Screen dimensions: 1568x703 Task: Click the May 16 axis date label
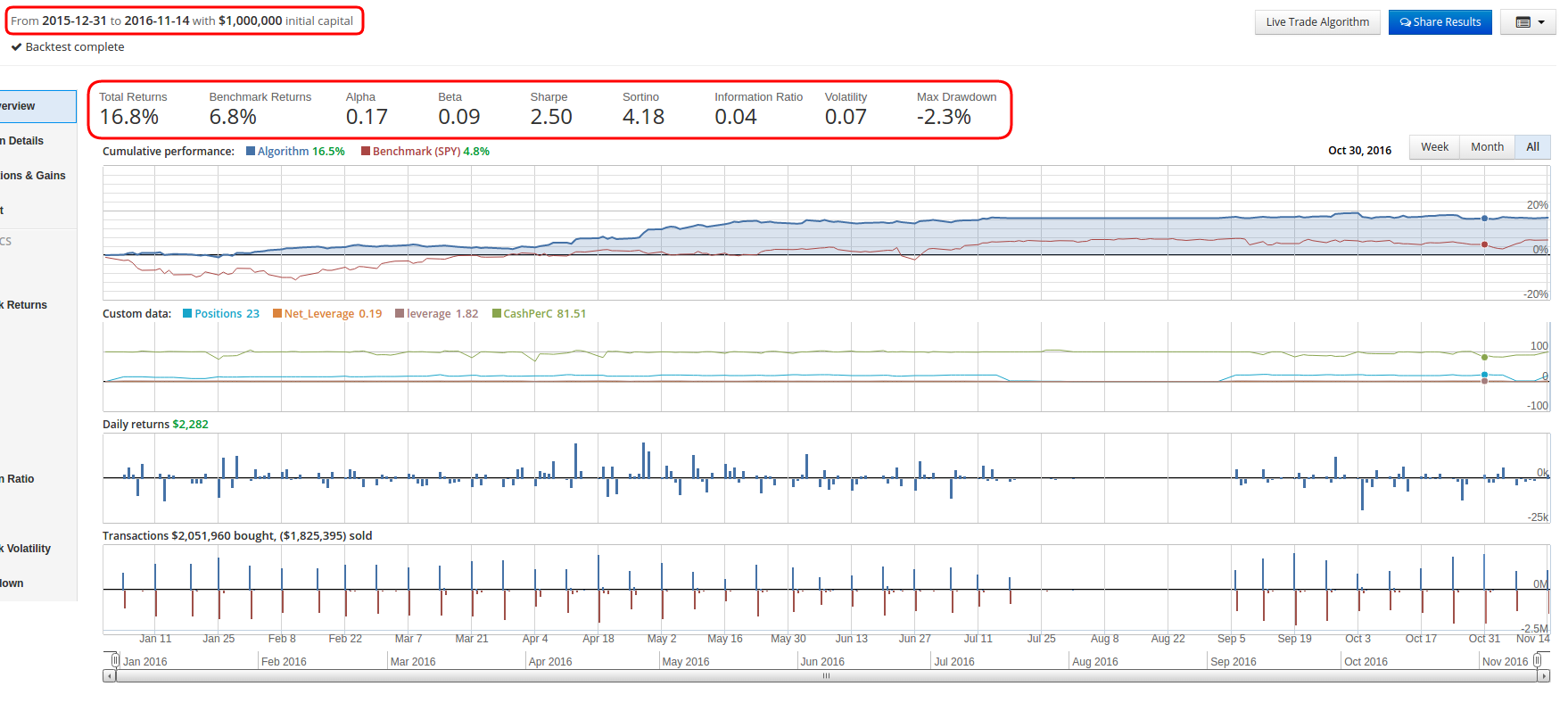[725, 639]
